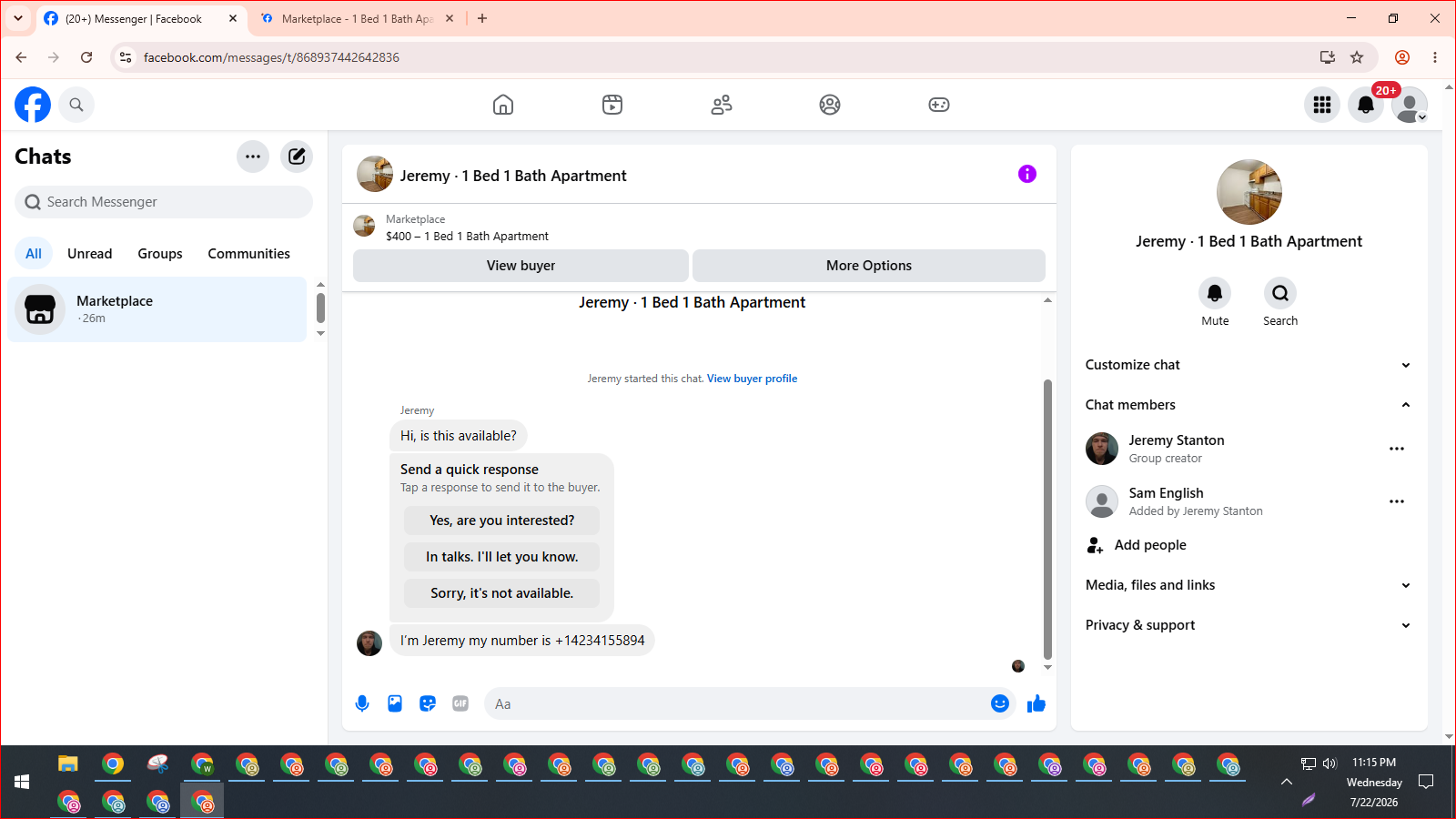Open the Gaming controller icon
The height and width of the screenshot is (819, 1456).
939,105
